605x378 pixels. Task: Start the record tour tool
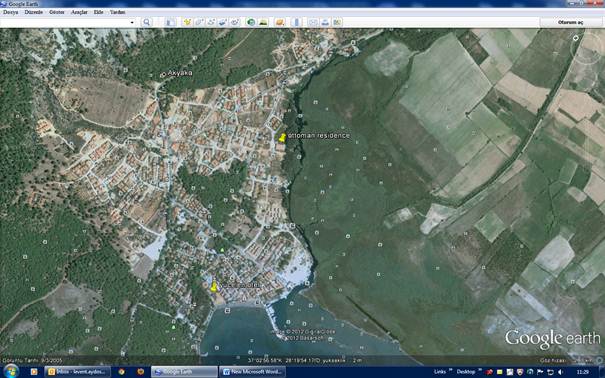tap(235, 22)
